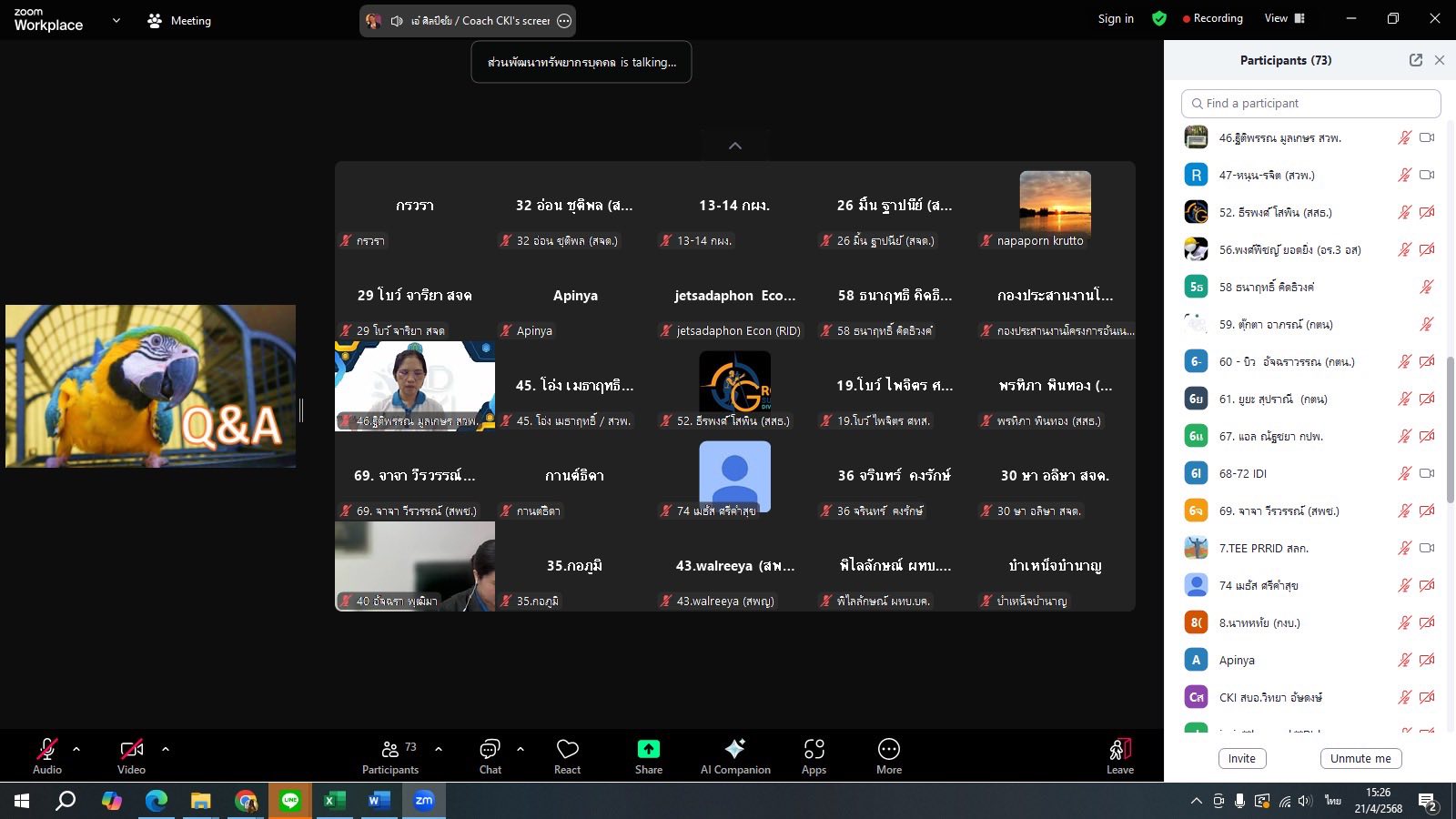Click the Find a participant search field
Viewport: 1456px width, 819px height.
point(1310,104)
